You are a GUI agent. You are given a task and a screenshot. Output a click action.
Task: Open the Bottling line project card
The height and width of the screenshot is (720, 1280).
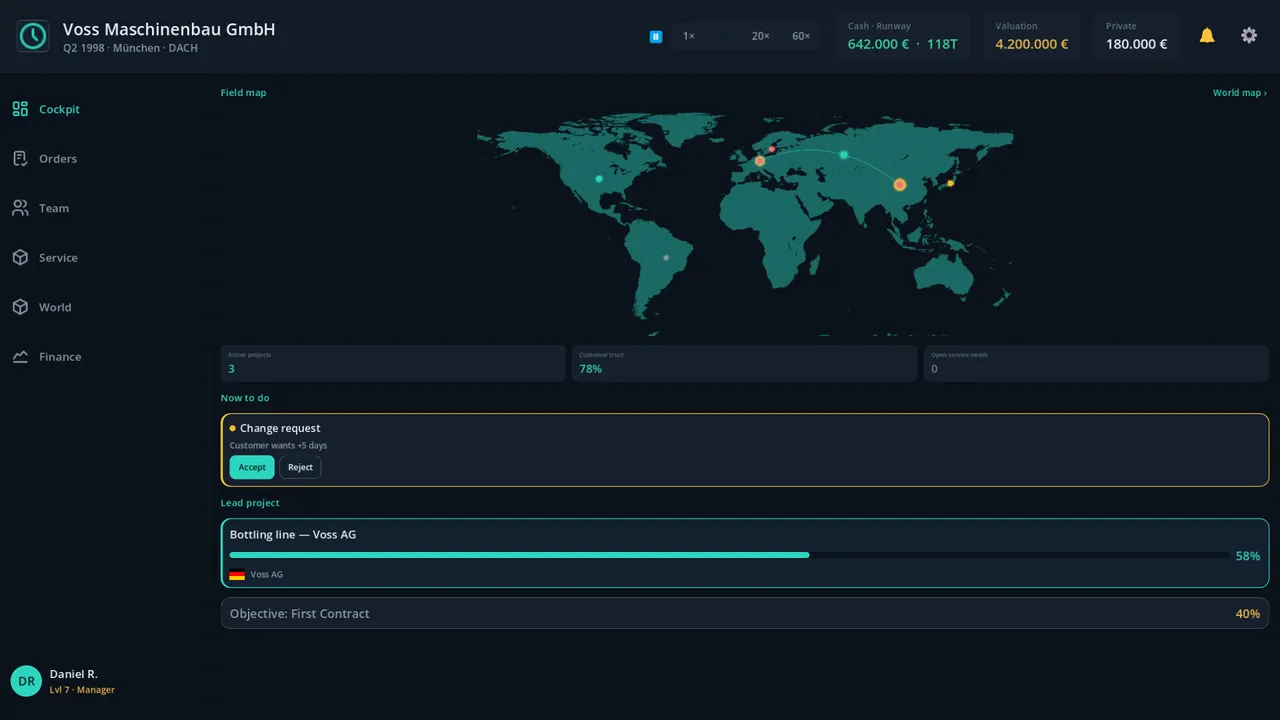tap(745, 553)
